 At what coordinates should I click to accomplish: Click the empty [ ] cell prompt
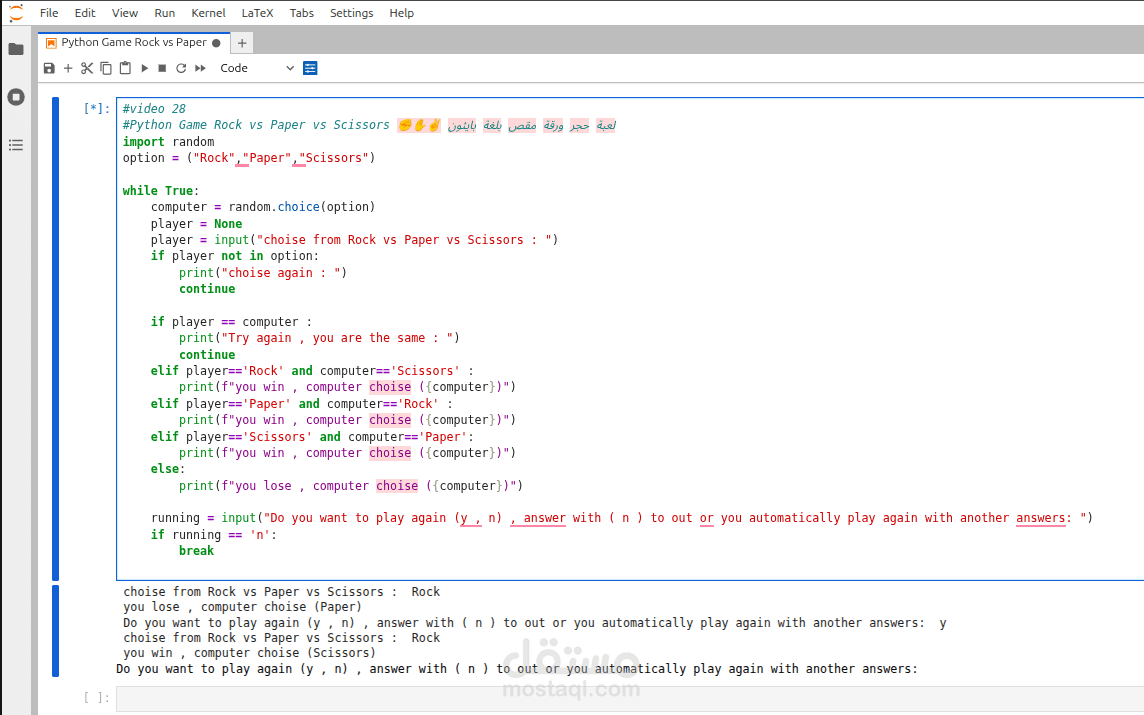coord(96,698)
